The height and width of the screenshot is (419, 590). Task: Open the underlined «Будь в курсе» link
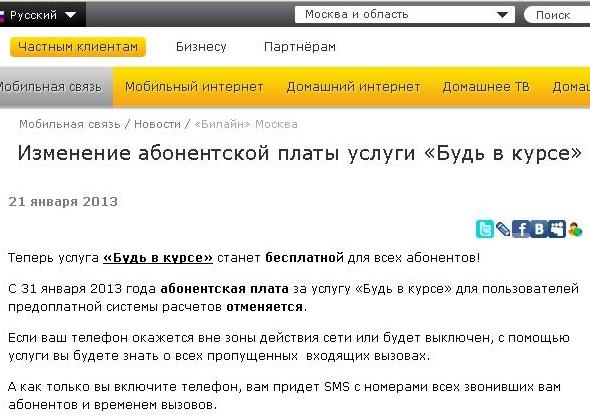pyautogui.click(x=158, y=258)
